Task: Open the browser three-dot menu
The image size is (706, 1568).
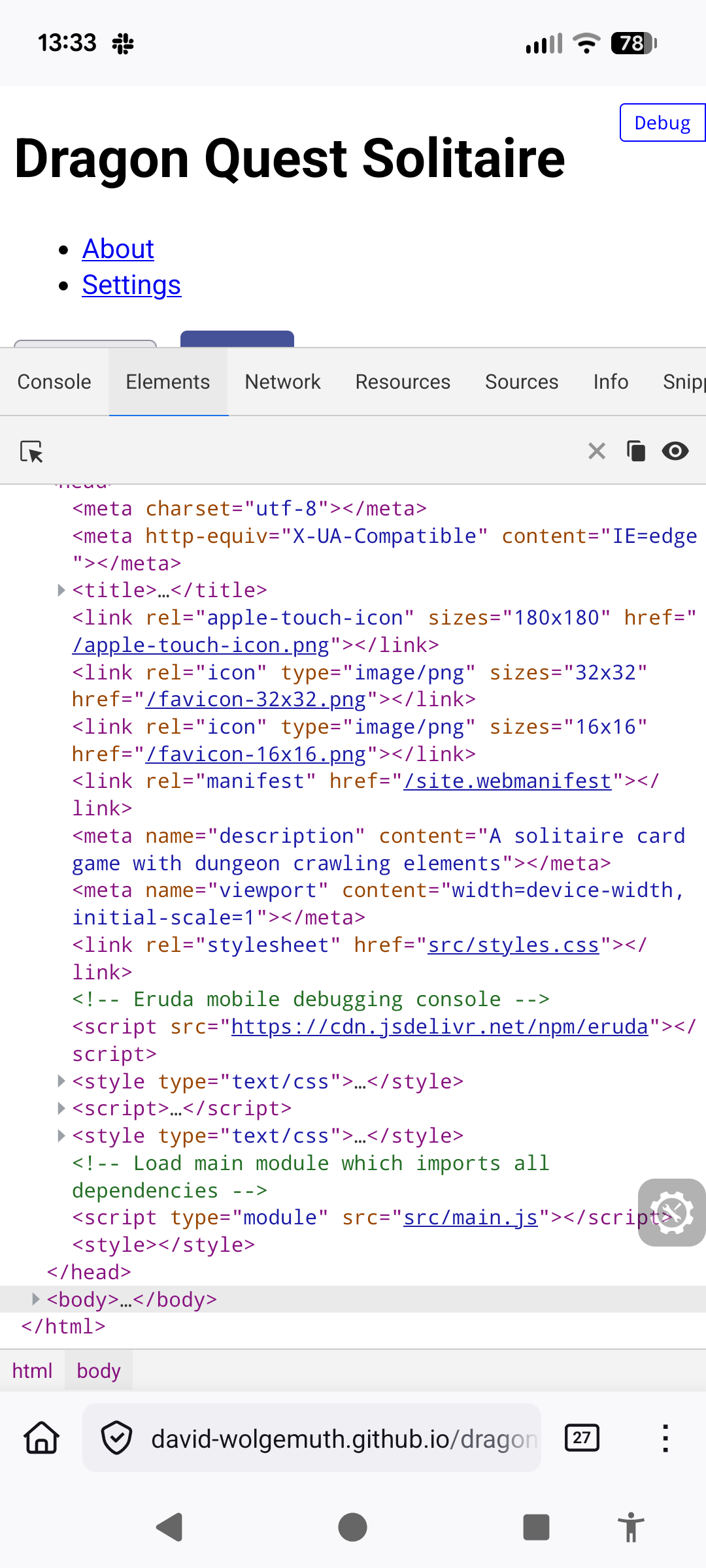Action: [665, 1438]
